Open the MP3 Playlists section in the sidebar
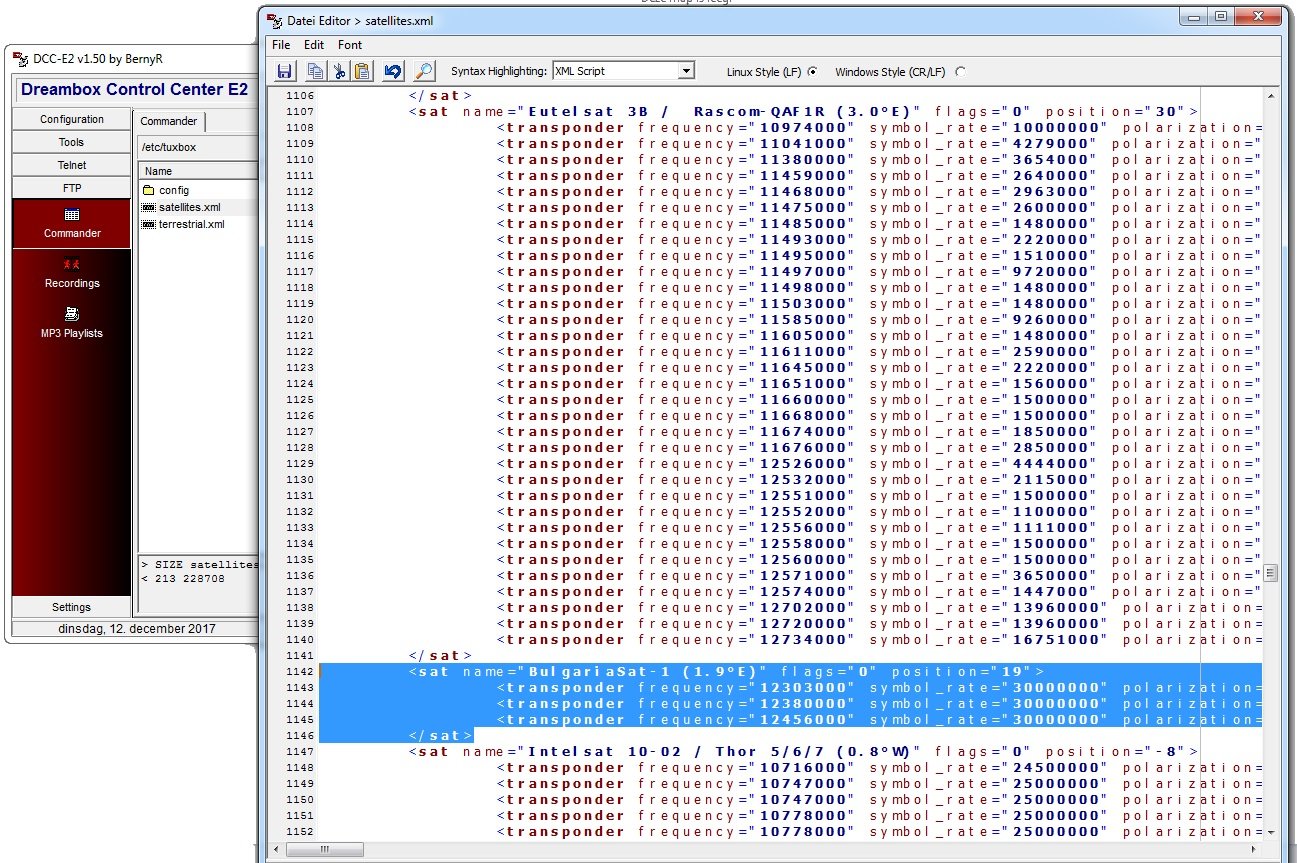1297x863 pixels. click(72, 322)
